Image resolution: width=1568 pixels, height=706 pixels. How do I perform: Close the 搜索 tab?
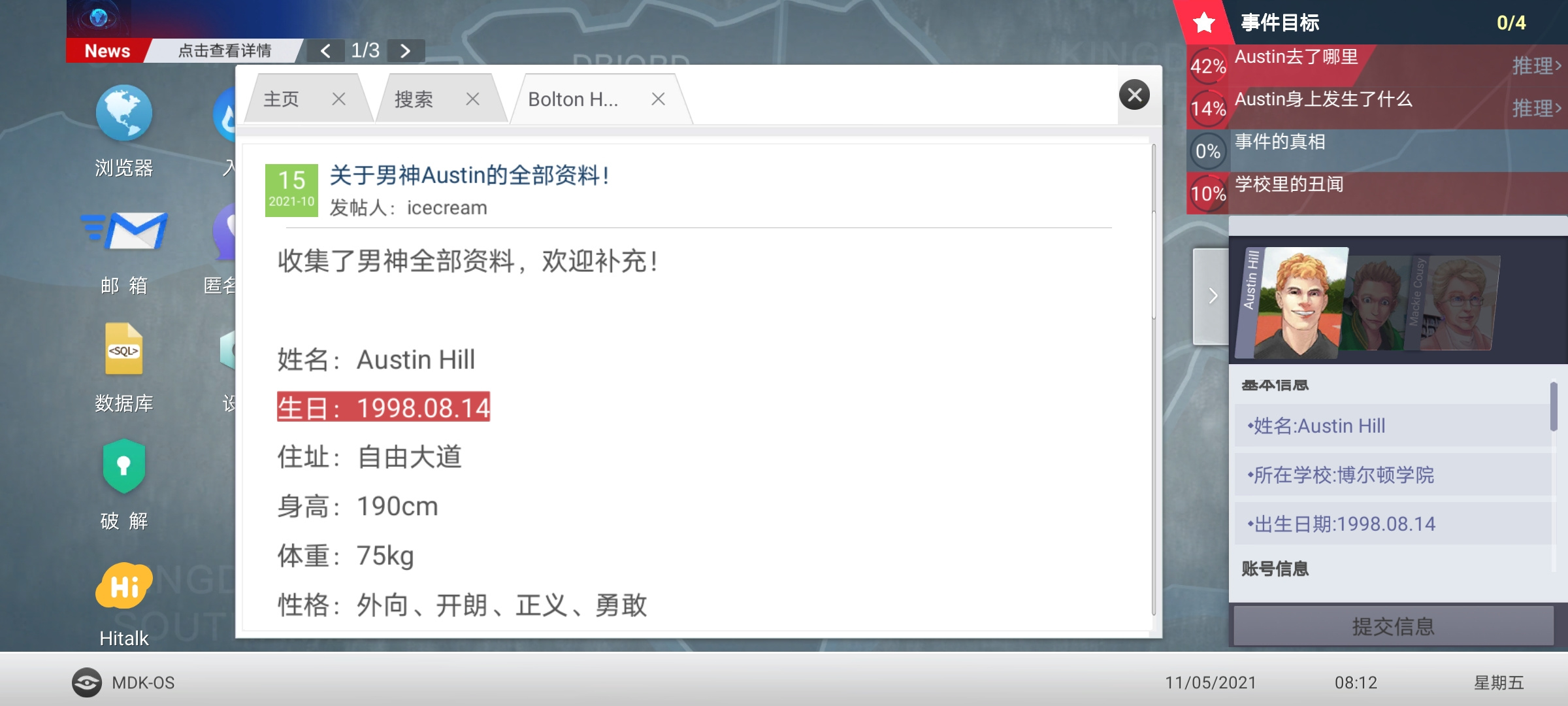click(x=472, y=99)
